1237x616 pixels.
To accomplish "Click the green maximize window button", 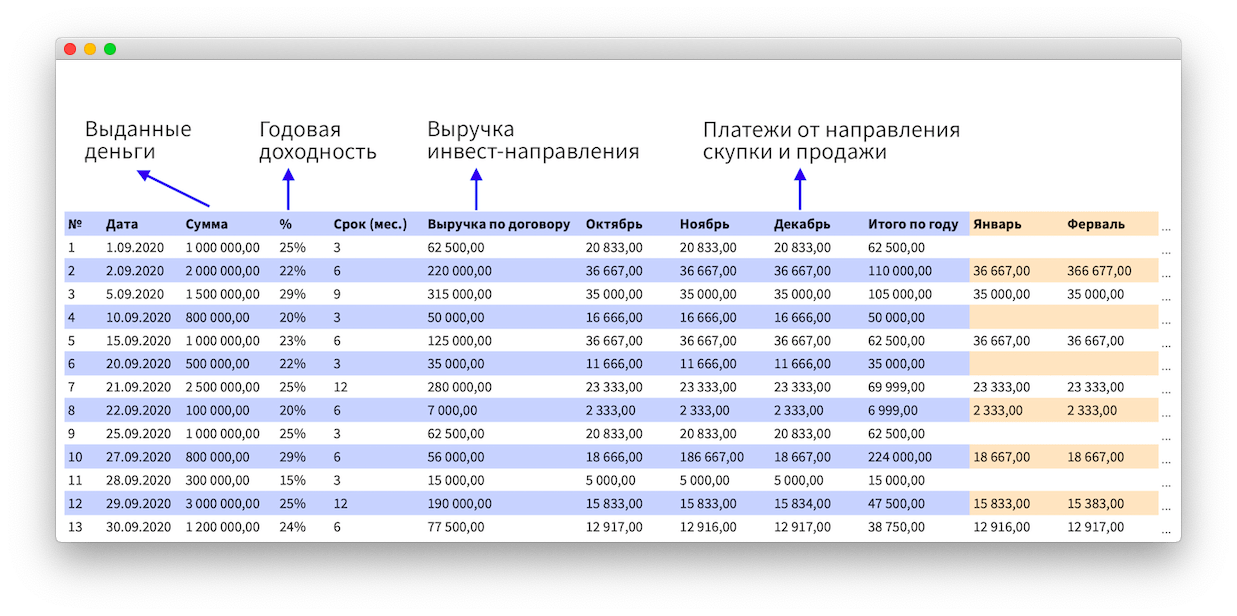I will [110, 49].
